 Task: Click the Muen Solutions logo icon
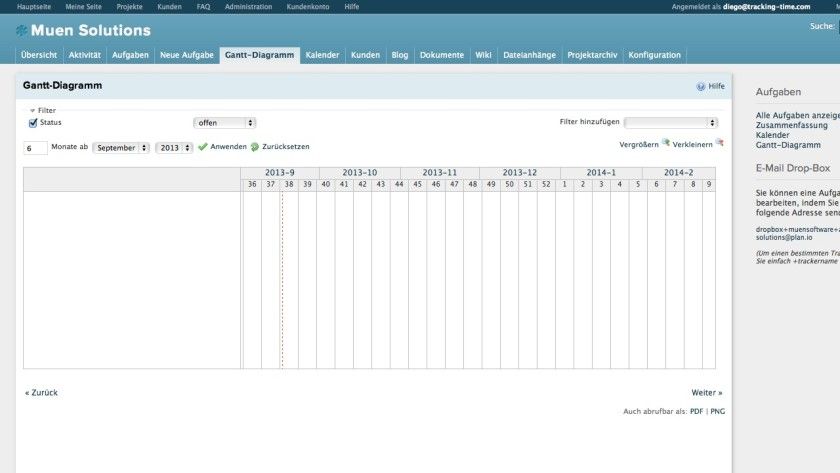21,31
